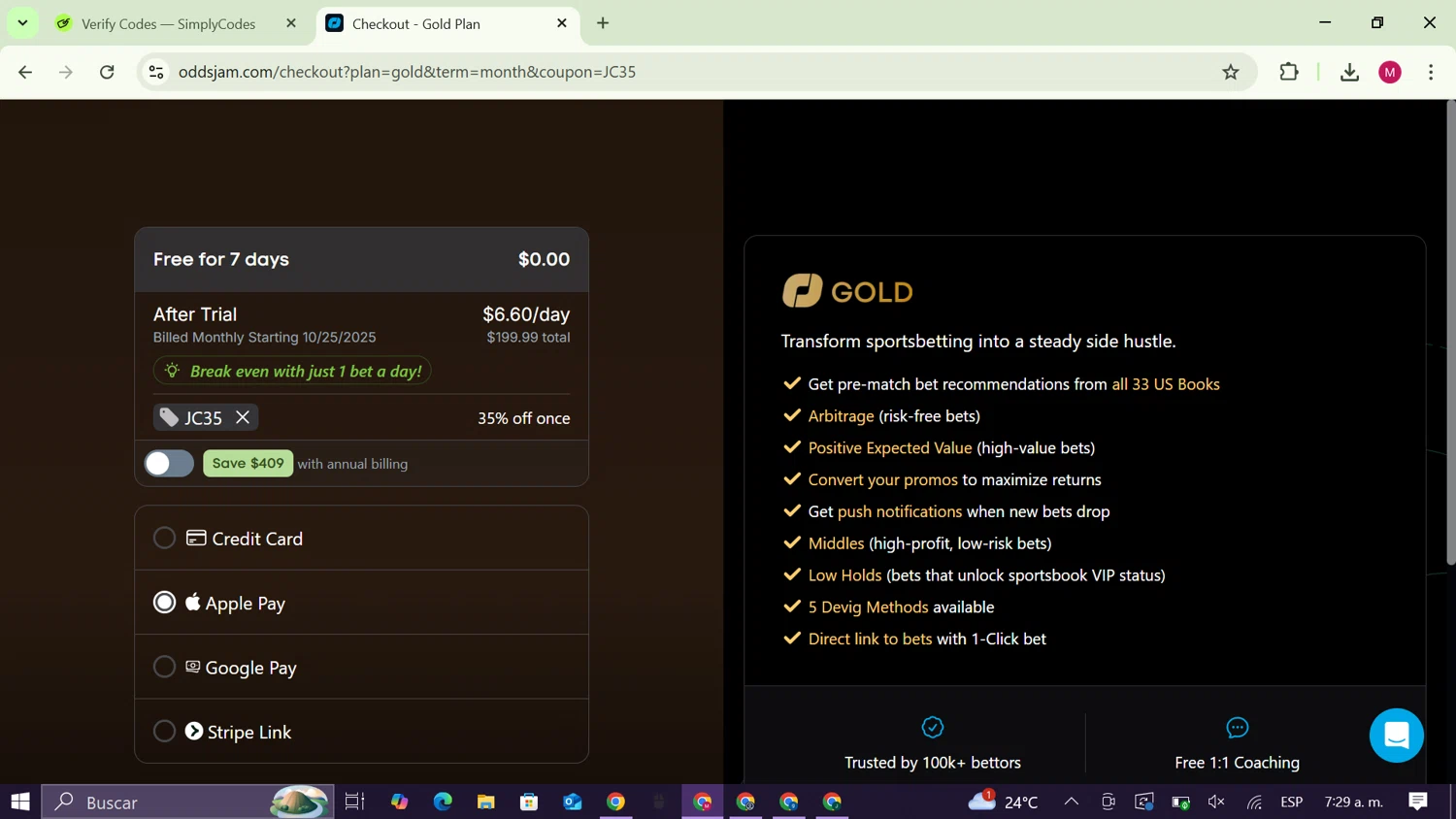The width and height of the screenshot is (1456, 819).
Task: Click the Trusted by 100k+ bettors checkmark icon
Action: (x=933, y=727)
